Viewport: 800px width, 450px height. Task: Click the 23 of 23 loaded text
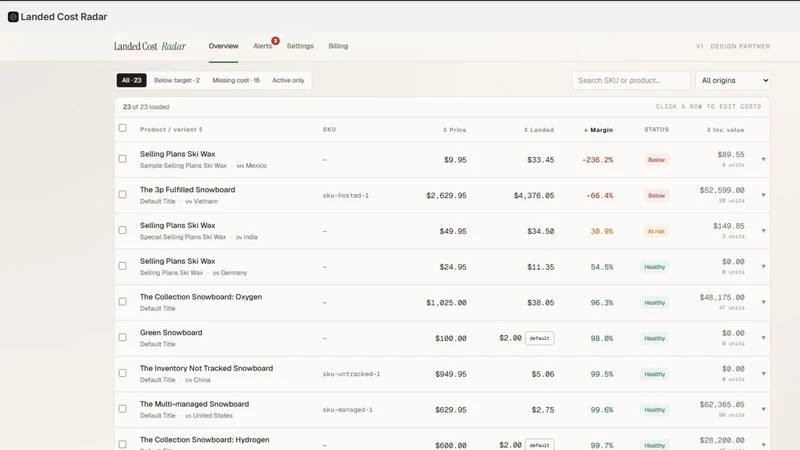[x=146, y=107]
